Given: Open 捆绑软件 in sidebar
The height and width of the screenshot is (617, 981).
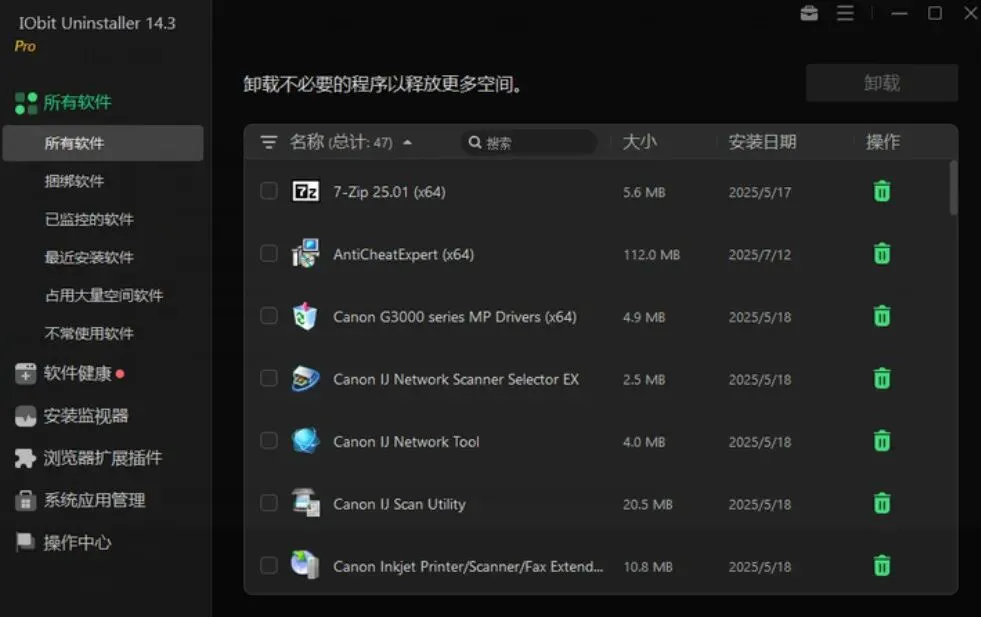Looking at the screenshot, I should (x=74, y=181).
